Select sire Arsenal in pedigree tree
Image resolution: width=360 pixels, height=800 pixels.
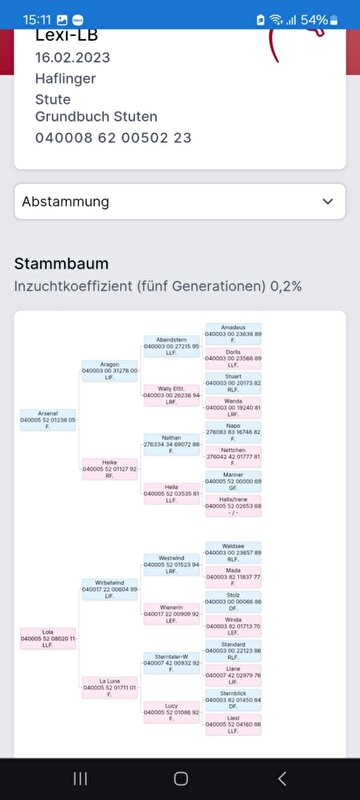[48, 420]
